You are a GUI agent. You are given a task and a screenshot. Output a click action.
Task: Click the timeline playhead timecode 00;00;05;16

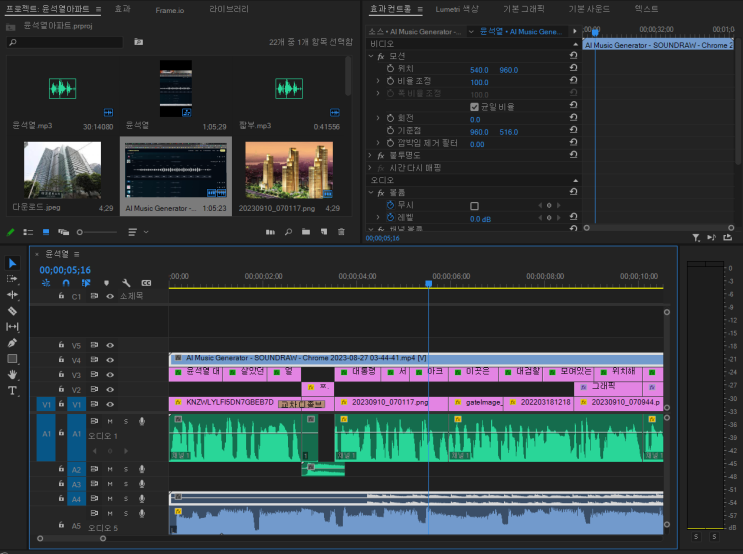(x=65, y=270)
